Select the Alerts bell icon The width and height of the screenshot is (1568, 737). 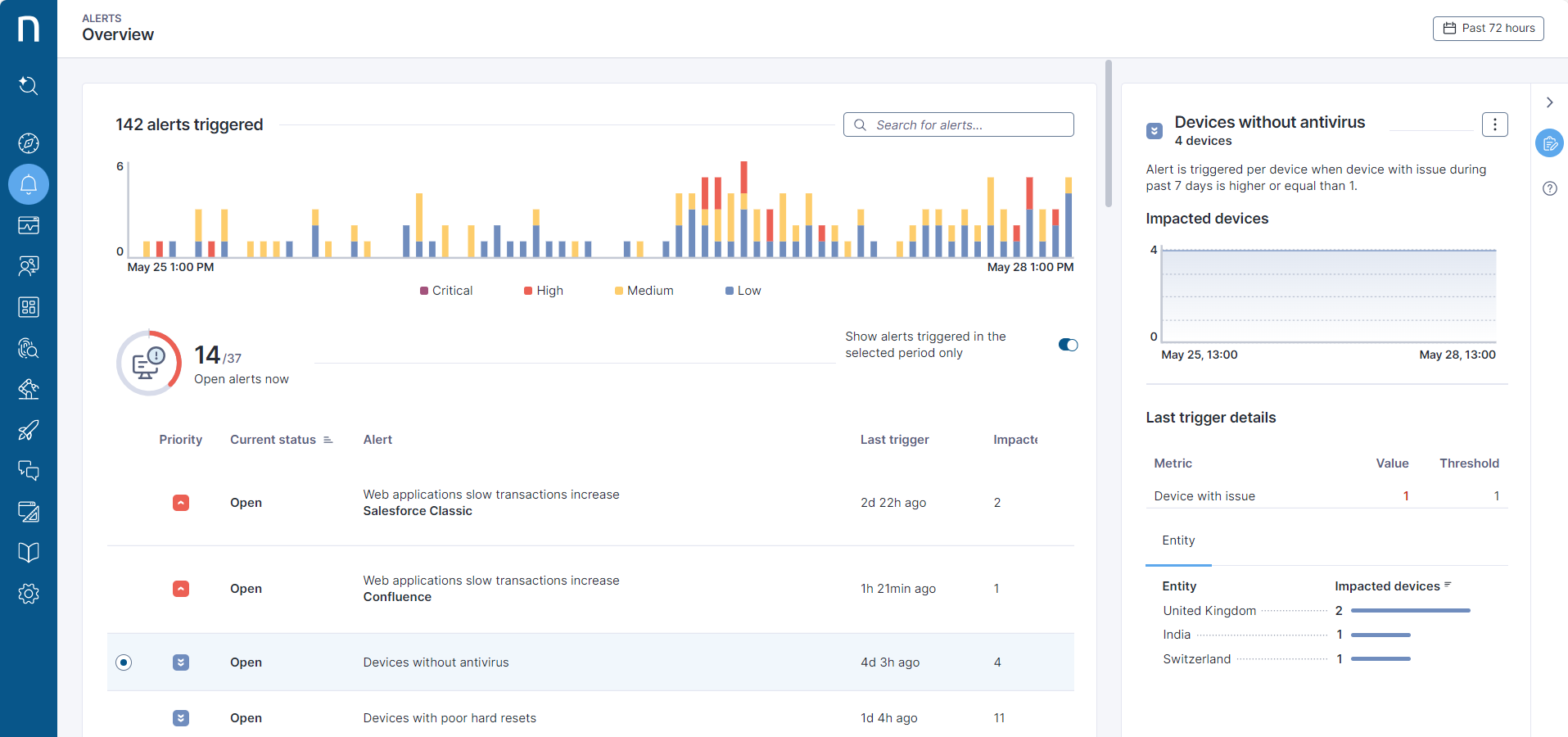click(x=29, y=184)
